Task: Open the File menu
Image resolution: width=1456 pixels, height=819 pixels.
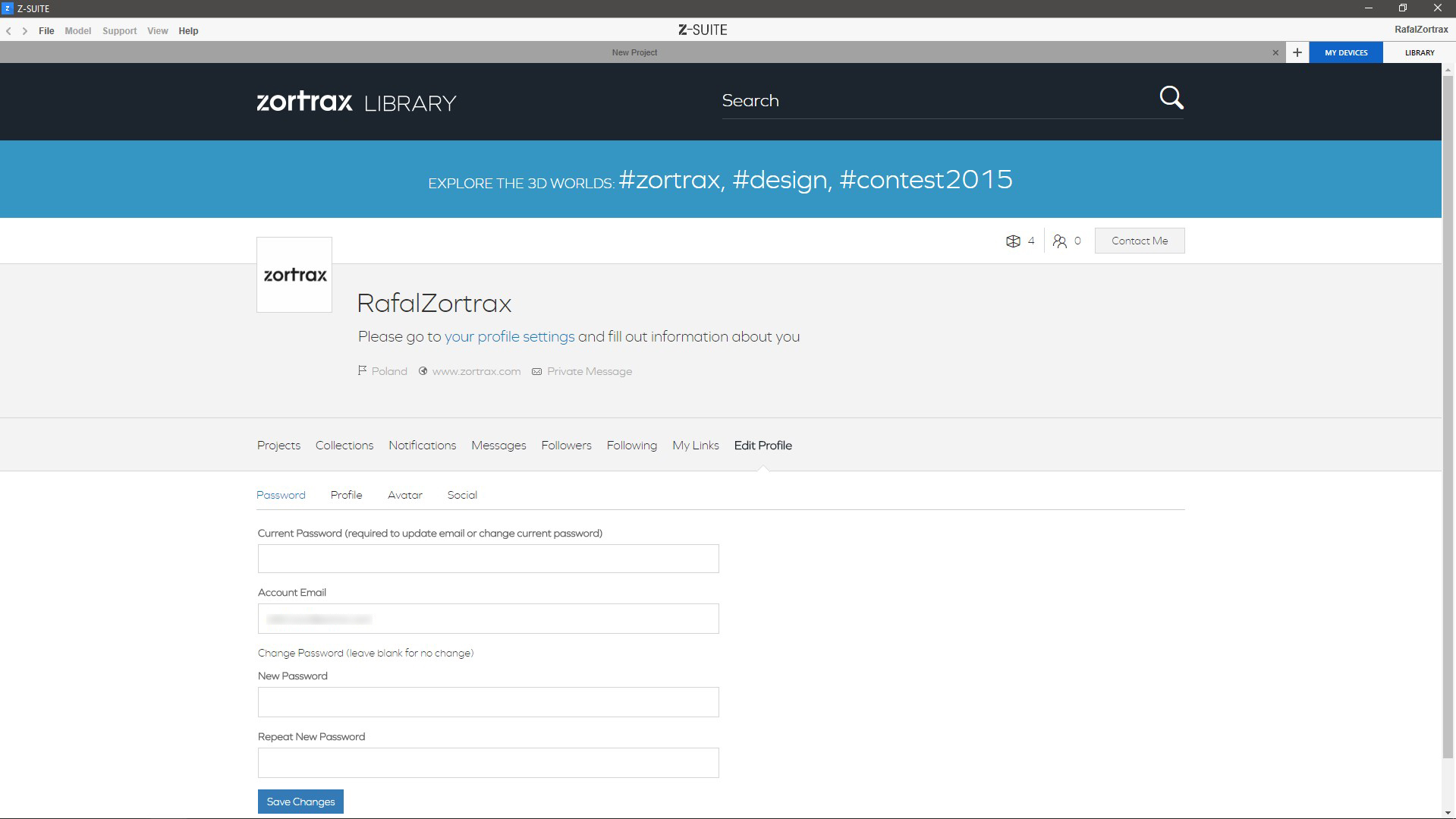Action: coord(46,31)
